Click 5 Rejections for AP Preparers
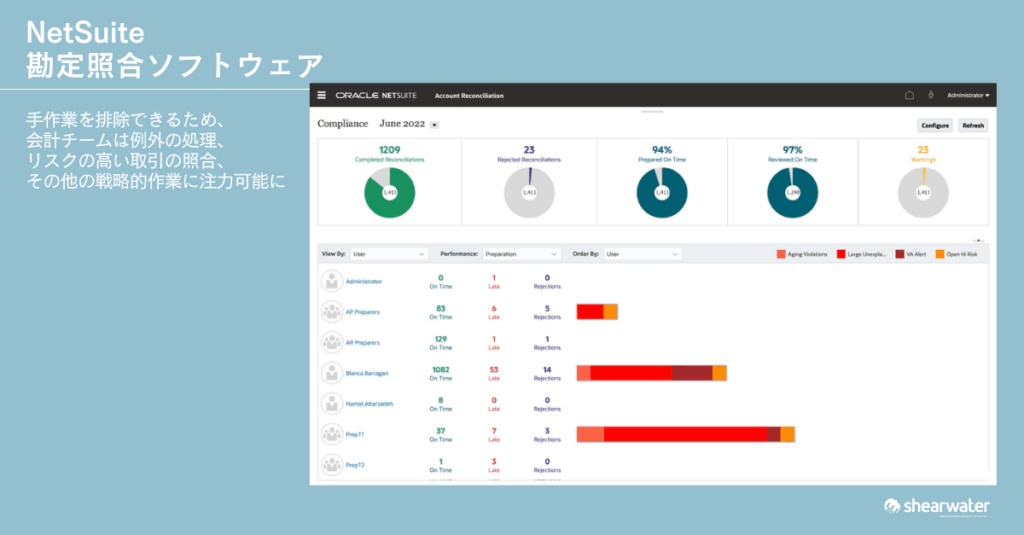This screenshot has height=535, width=1024. tap(547, 312)
